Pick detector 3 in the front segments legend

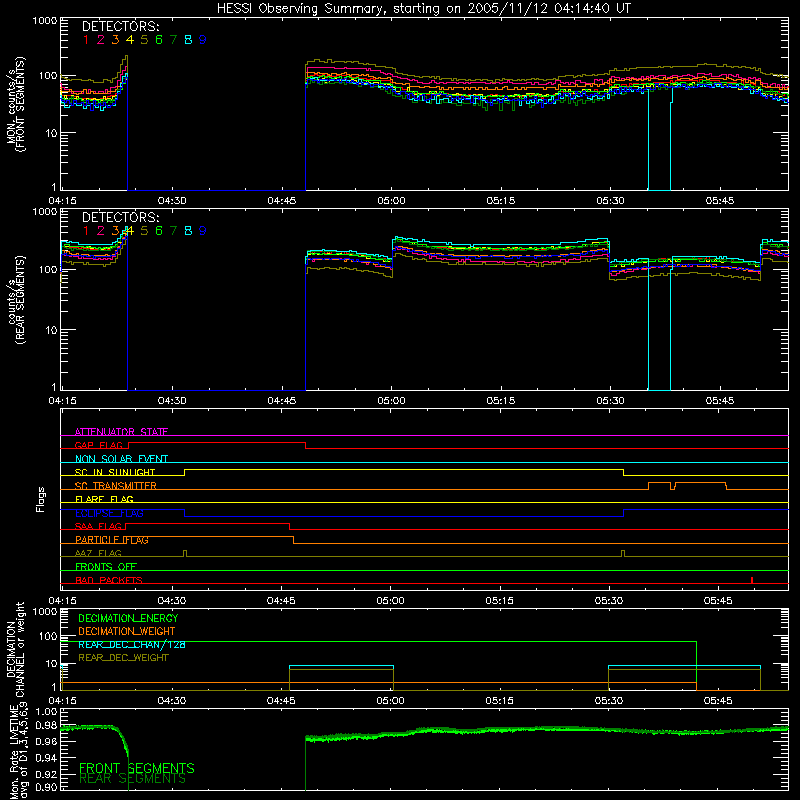[115, 40]
